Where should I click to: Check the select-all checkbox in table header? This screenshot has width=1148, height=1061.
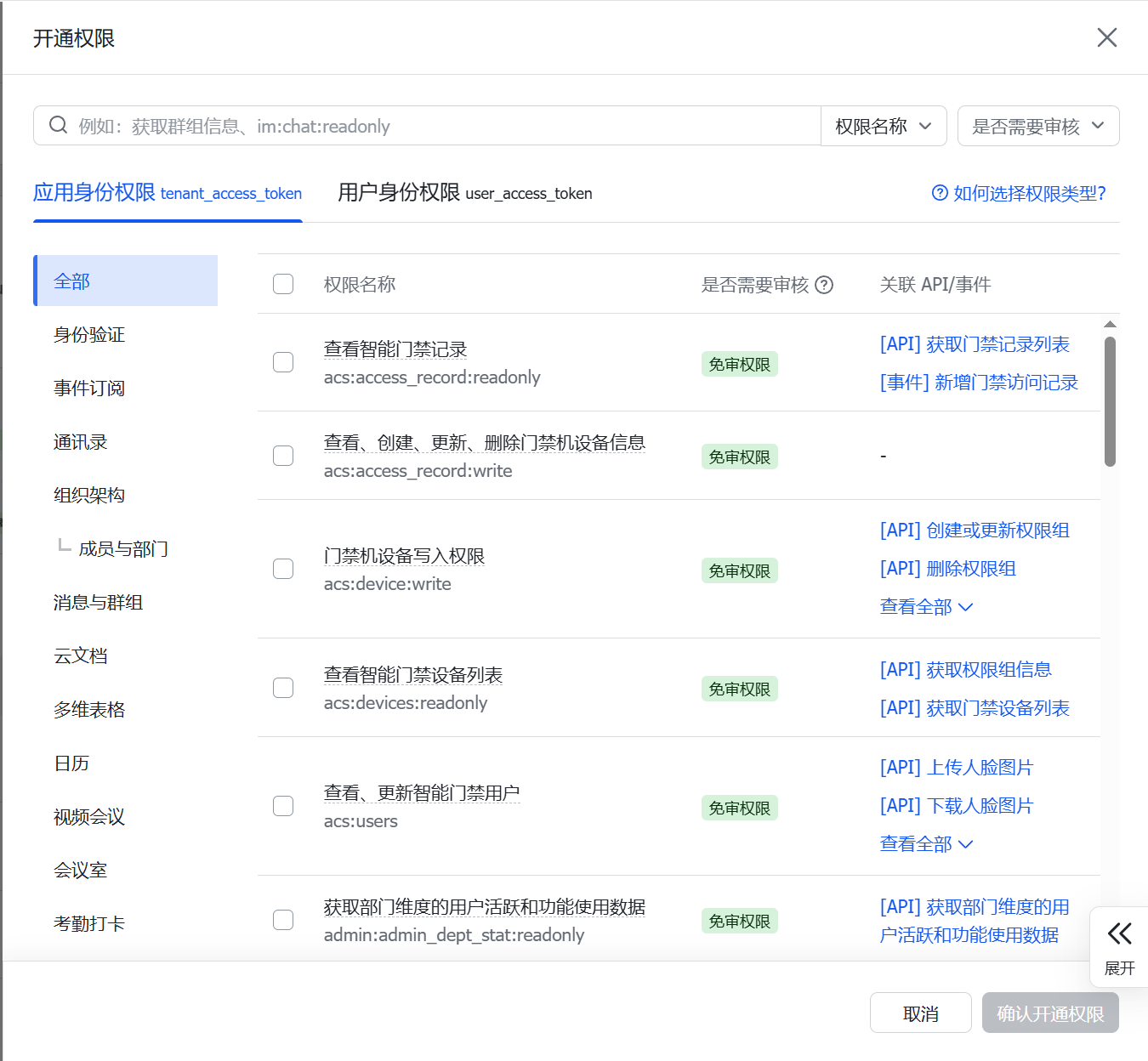[x=283, y=284]
